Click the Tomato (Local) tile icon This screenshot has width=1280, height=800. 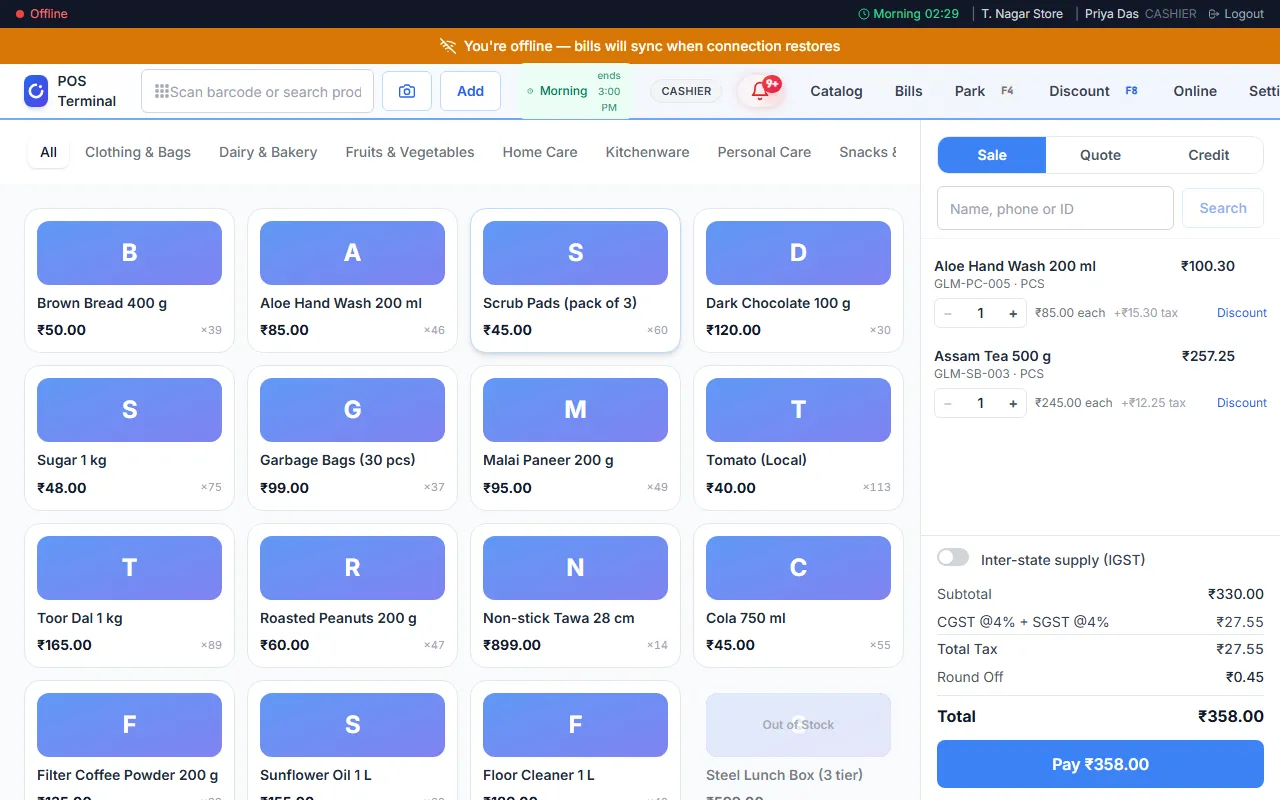tap(798, 410)
